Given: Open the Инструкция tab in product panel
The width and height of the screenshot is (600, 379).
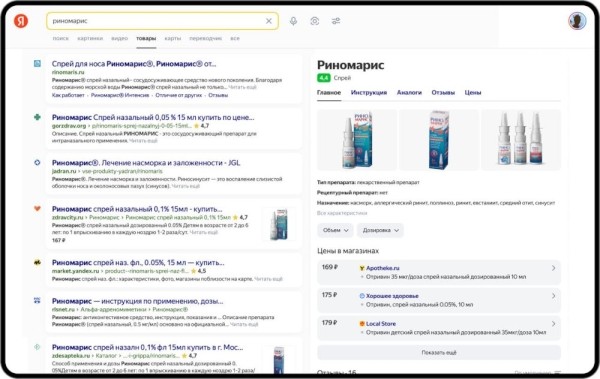Looking at the screenshot, I should click(369, 93).
